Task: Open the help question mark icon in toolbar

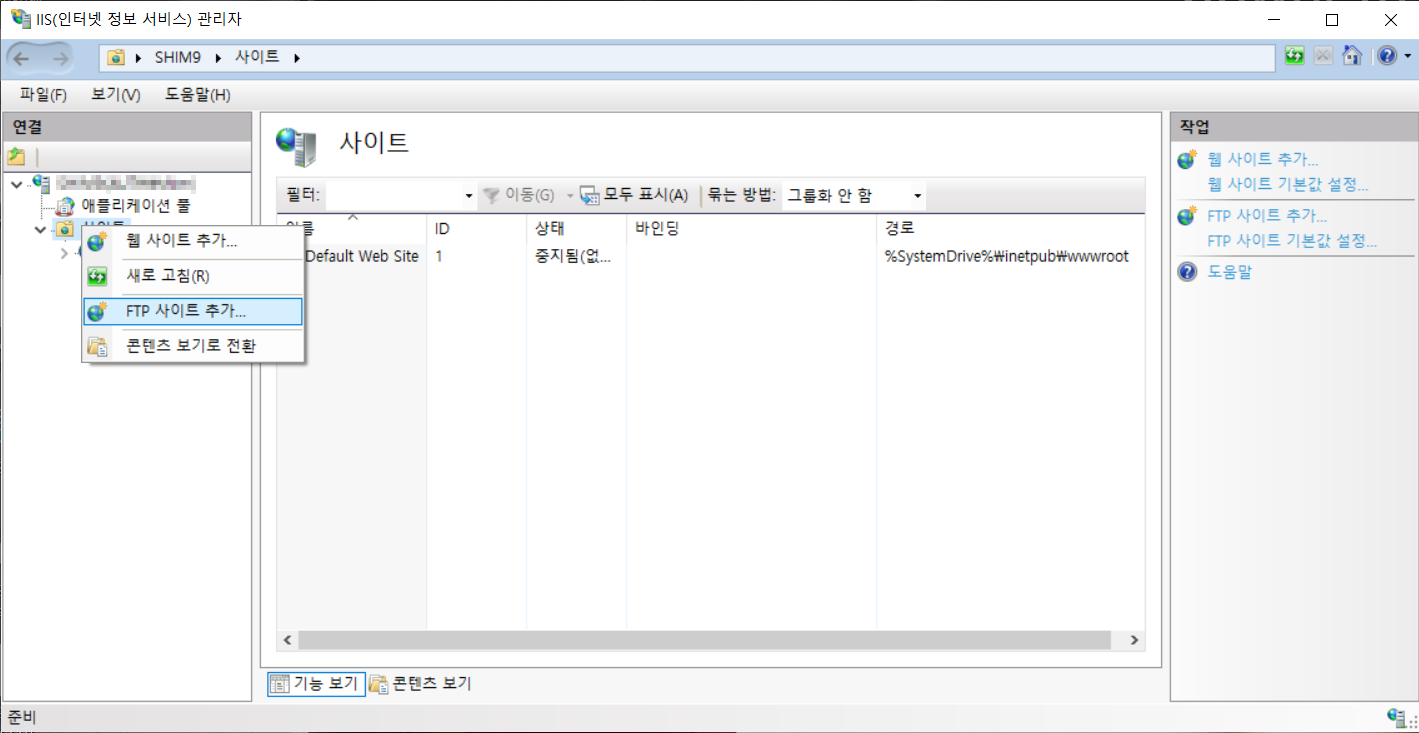Action: coord(1386,56)
